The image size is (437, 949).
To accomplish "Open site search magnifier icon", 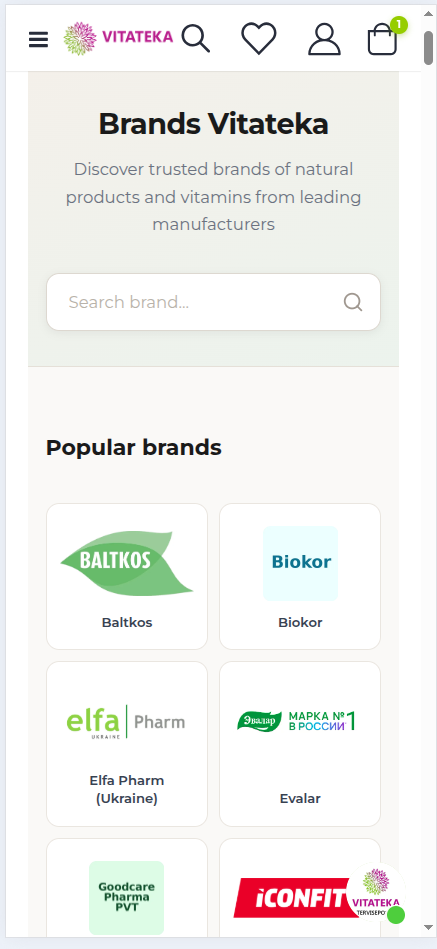I will (196, 39).
